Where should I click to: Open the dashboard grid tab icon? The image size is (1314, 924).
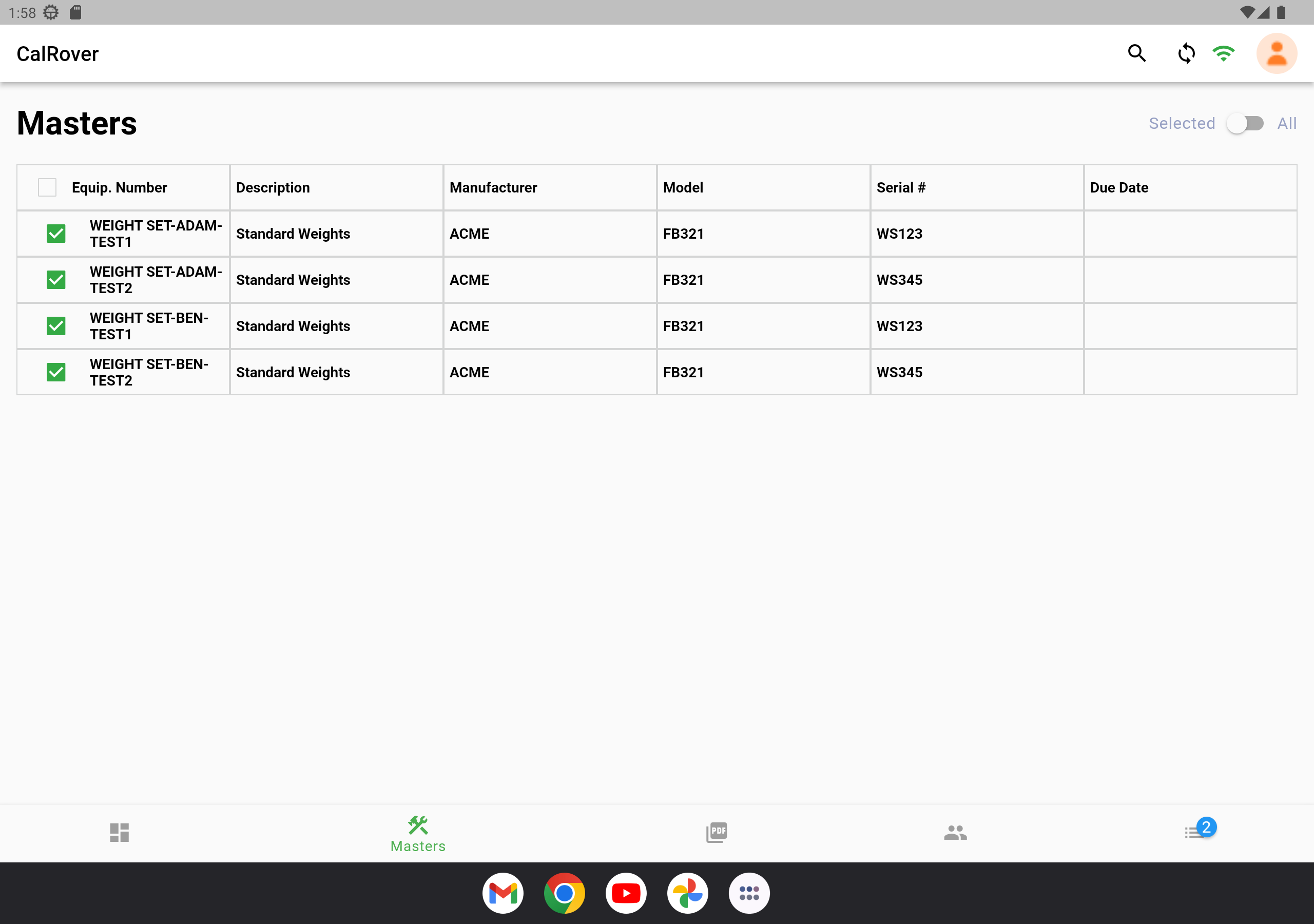click(119, 833)
